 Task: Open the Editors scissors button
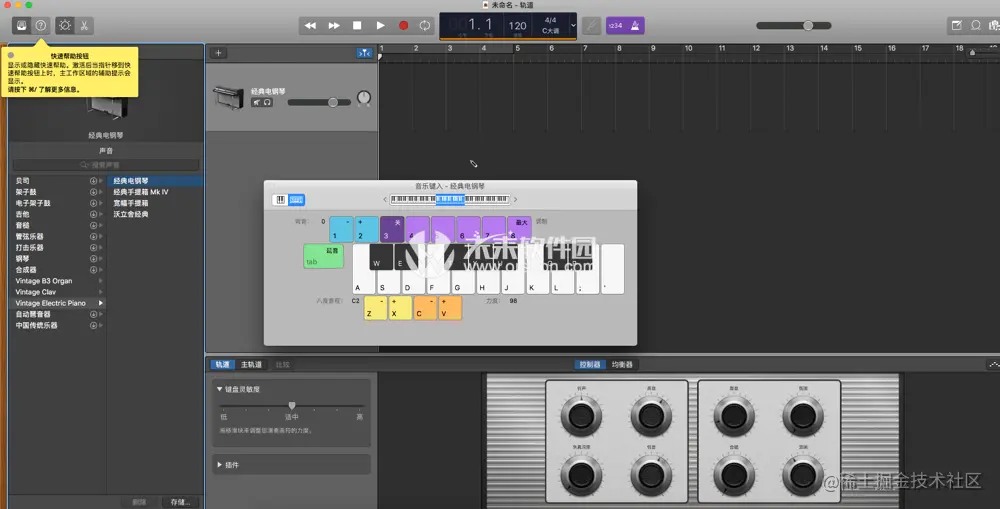point(84,26)
